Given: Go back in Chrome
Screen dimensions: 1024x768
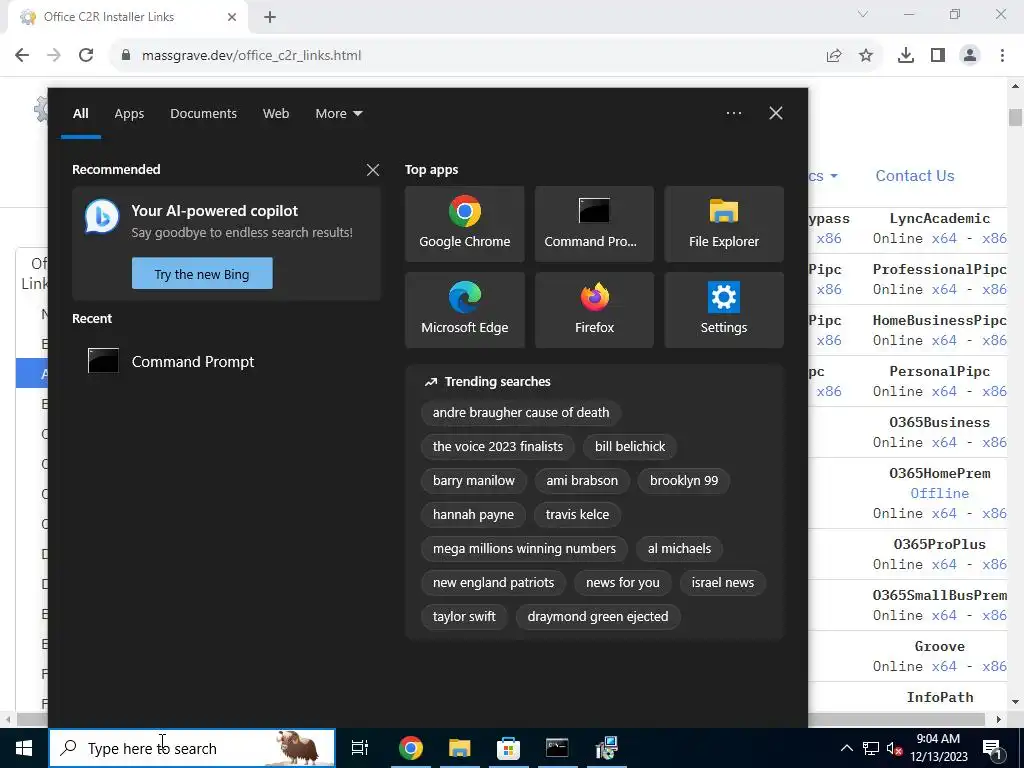Looking at the screenshot, I should pyautogui.click(x=22, y=56).
